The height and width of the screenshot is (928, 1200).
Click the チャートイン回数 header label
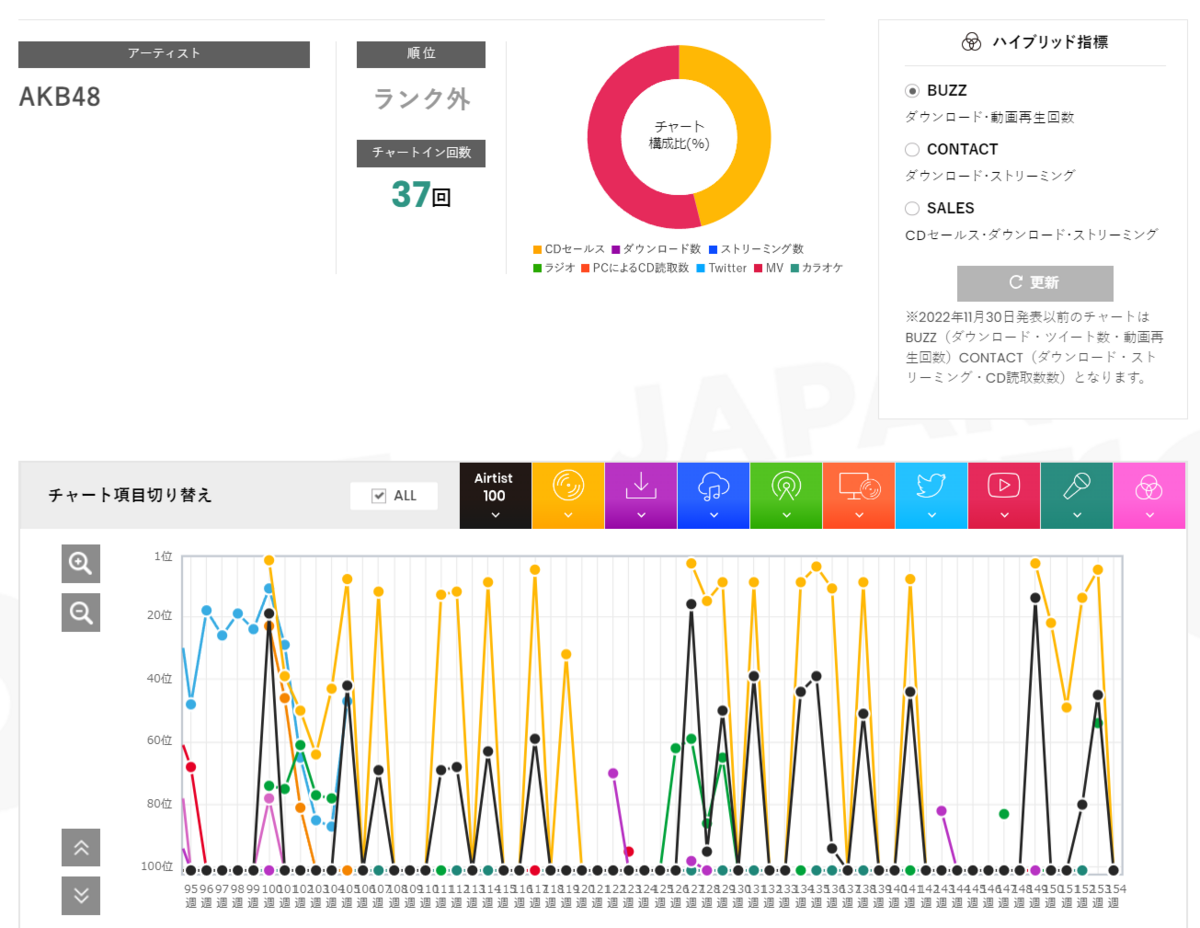point(421,153)
